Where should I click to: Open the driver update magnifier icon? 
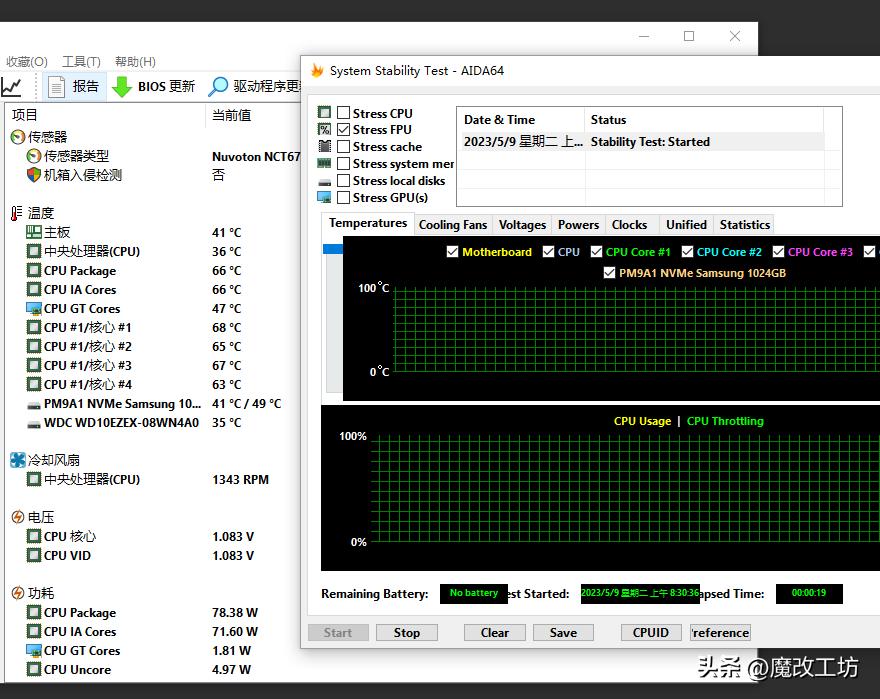(x=218, y=86)
